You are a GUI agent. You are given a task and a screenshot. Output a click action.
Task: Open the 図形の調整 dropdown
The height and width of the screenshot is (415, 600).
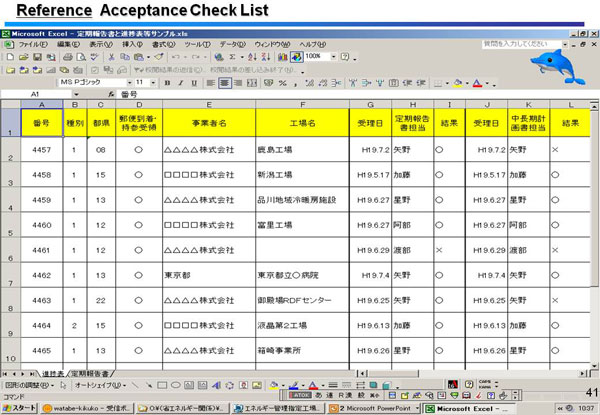(29, 385)
